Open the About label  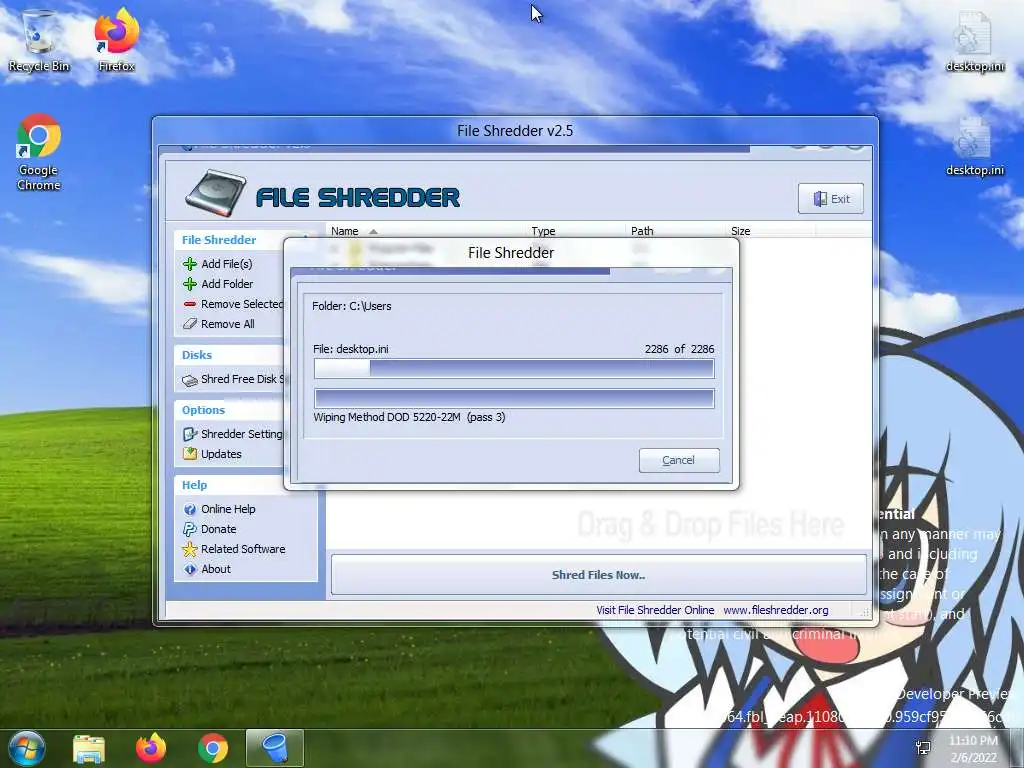[216, 569]
